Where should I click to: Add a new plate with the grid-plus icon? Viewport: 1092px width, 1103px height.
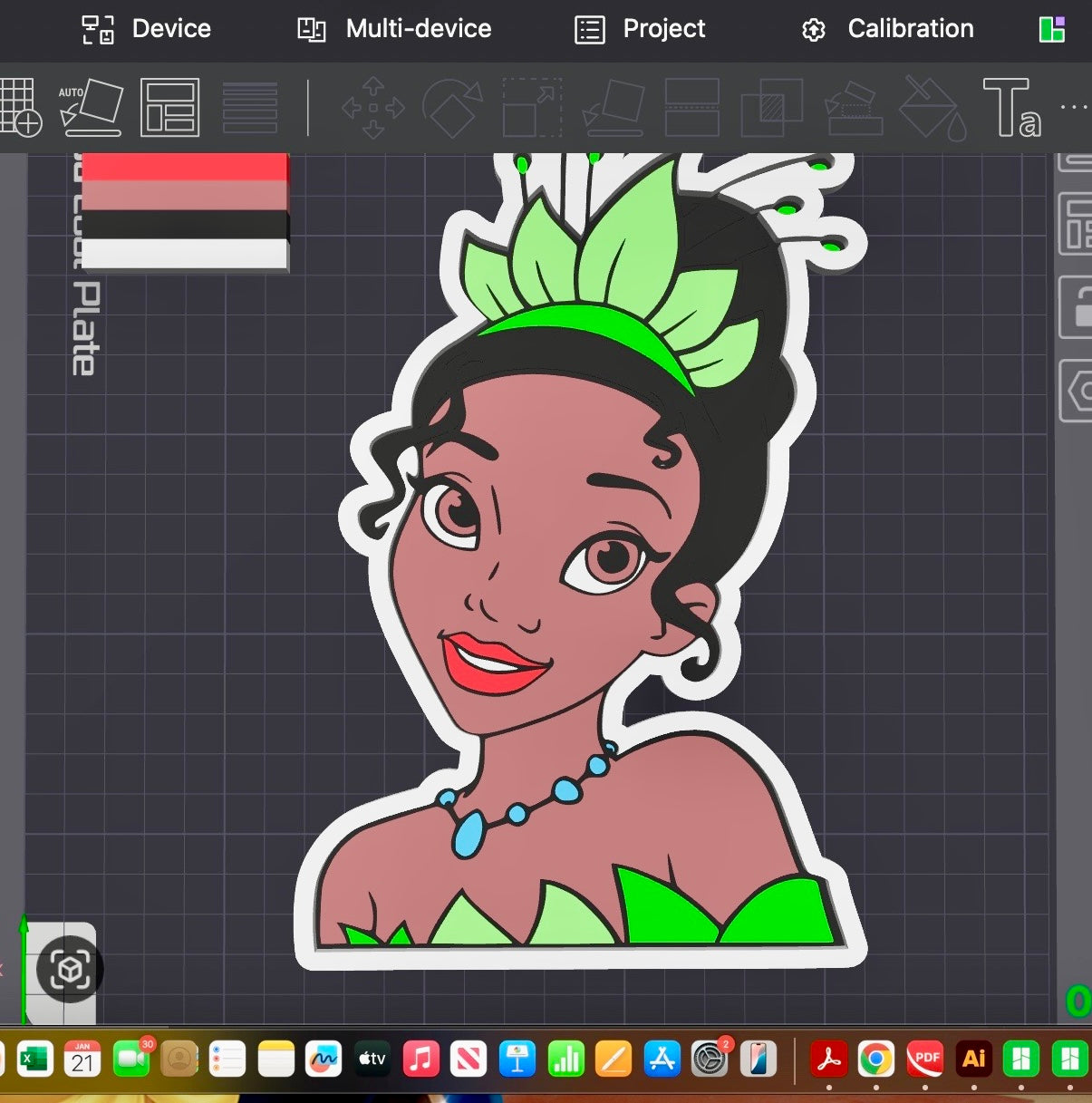pyautogui.click(x=20, y=107)
